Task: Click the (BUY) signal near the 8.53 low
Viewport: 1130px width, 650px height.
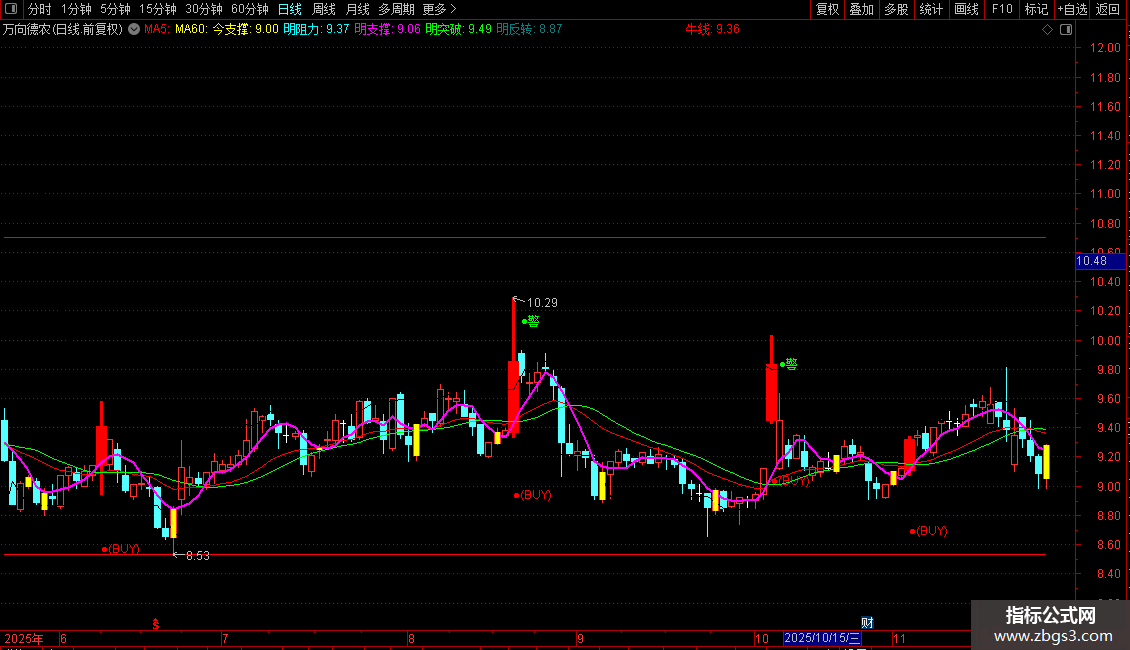Action: [x=121, y=548]
